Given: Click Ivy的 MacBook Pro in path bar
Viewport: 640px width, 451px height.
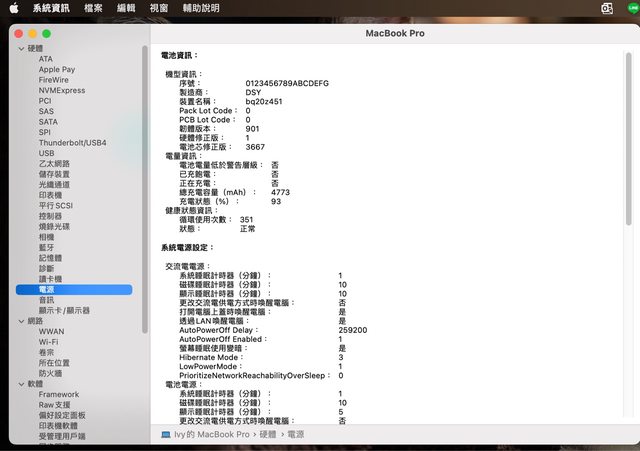Looking at the screenshot, I should (x=211, y=435).
